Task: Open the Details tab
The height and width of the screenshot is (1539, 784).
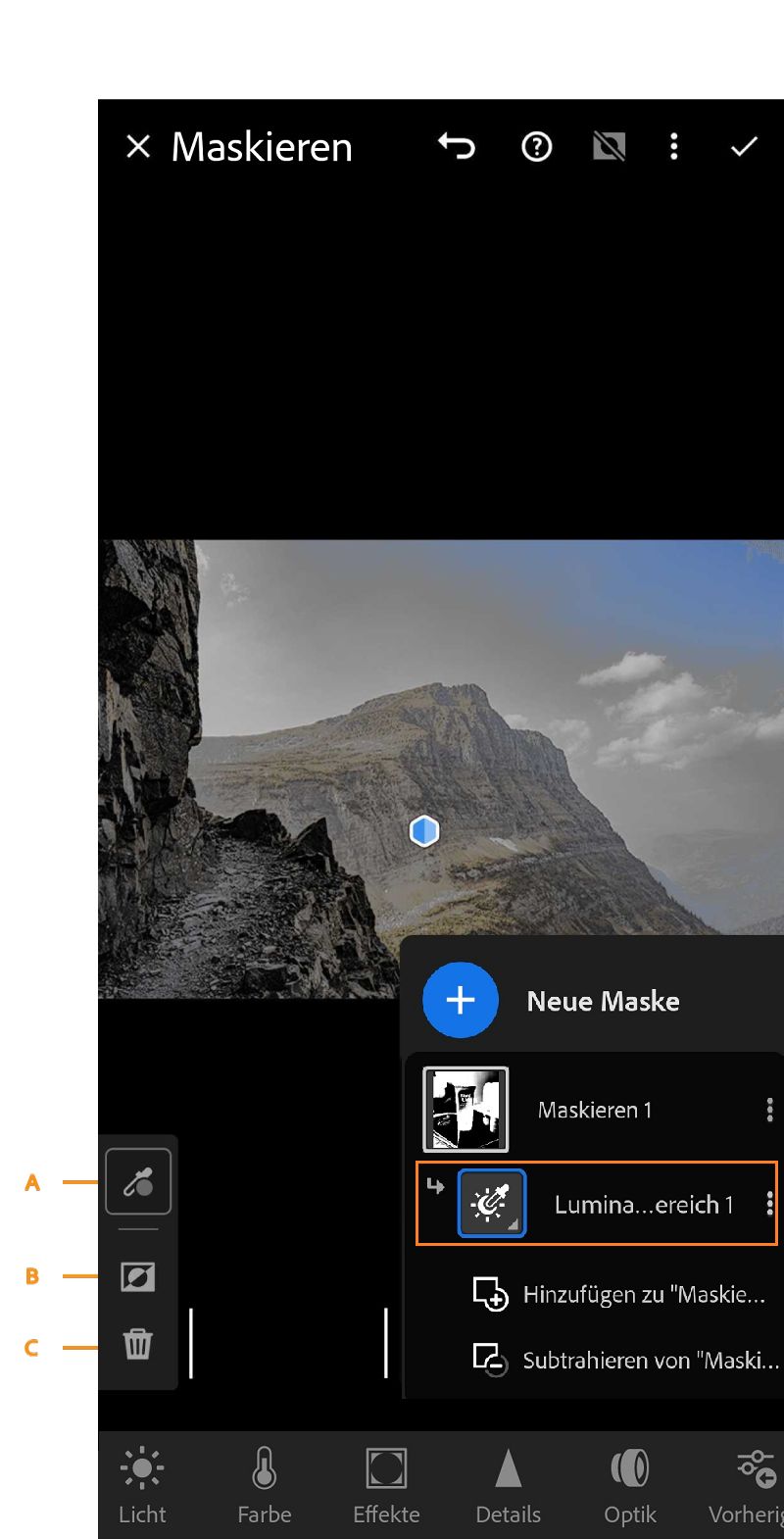Action: tap(508, 1486)
